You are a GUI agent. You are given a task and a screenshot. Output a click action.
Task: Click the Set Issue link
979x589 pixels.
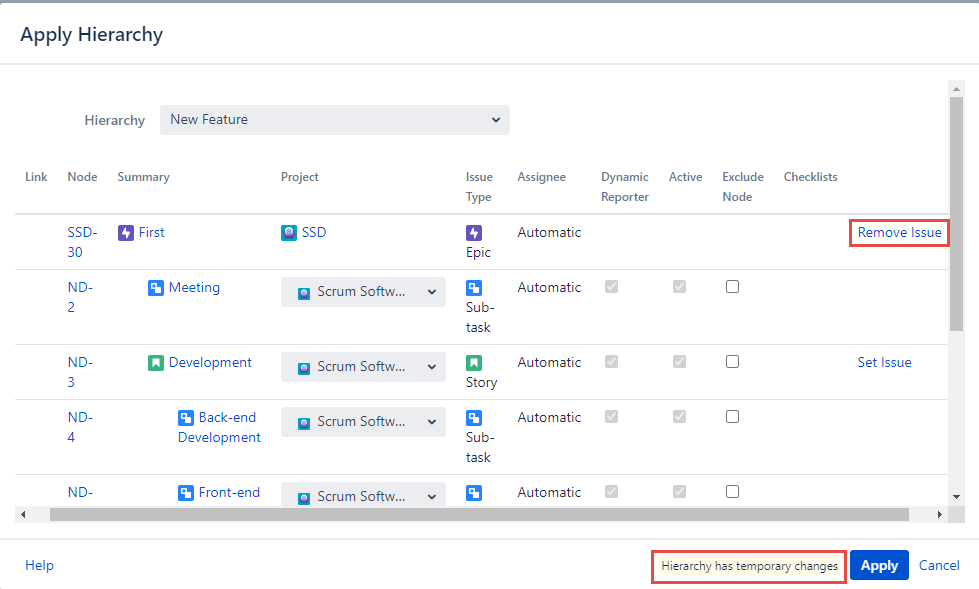point(884,363)
